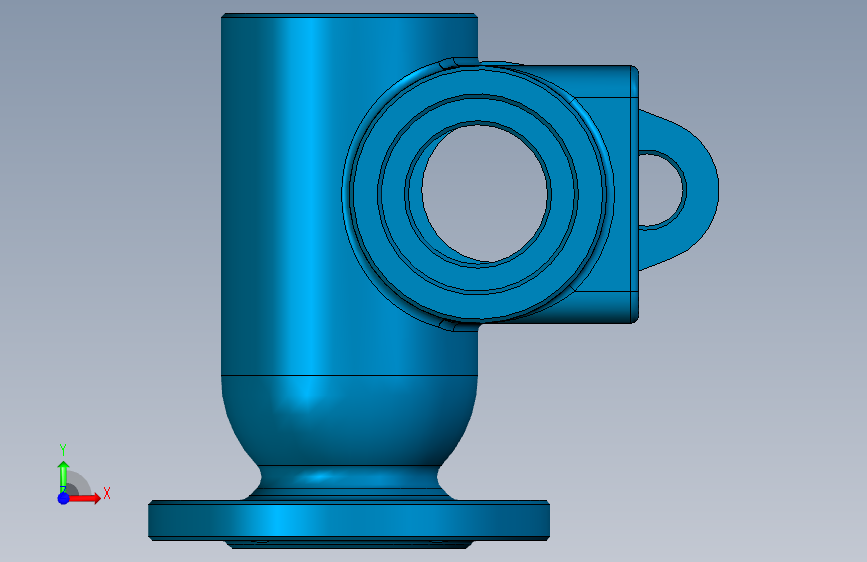867x562 pixels.
Task: Select the small mounting lug with the eye hole
Action: 701,189
